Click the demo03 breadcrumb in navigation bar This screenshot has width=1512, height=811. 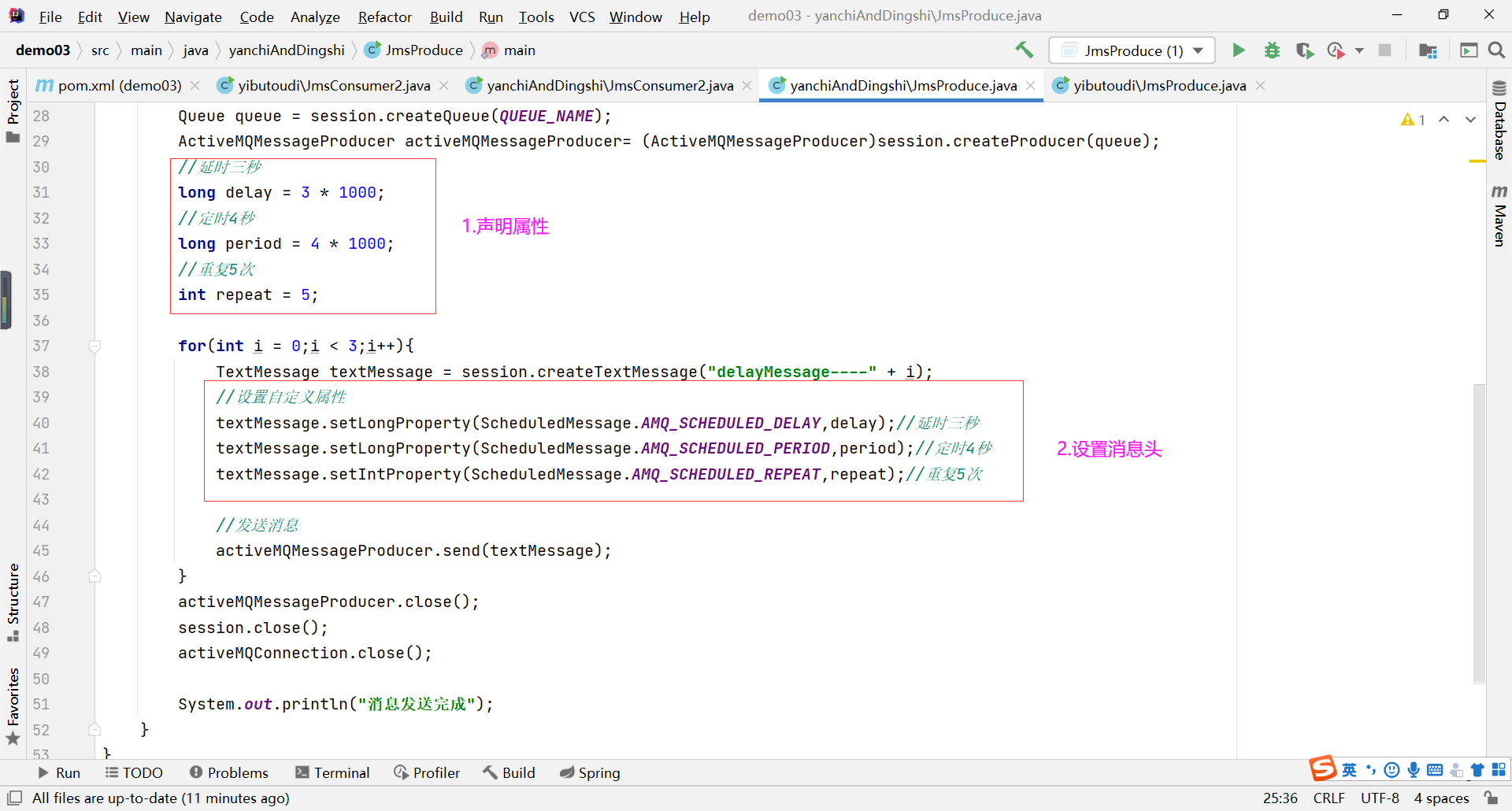pos(43,50)
